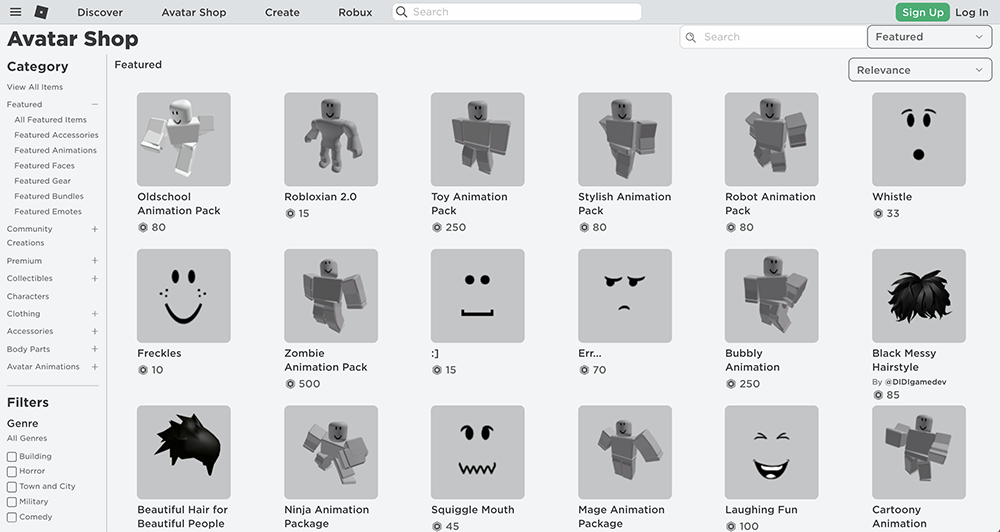1000x532 pixels.
Task: Click the magnifier icon in Avatar Shop search
Action: click(691, 37)
